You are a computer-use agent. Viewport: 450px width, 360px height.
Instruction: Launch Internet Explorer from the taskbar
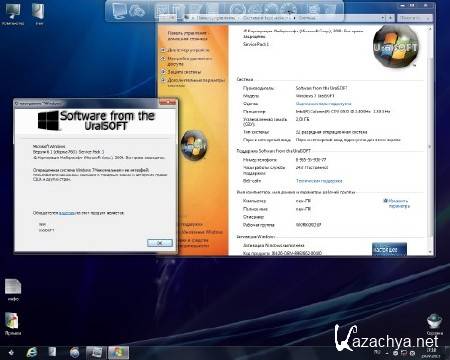point(32,353)
